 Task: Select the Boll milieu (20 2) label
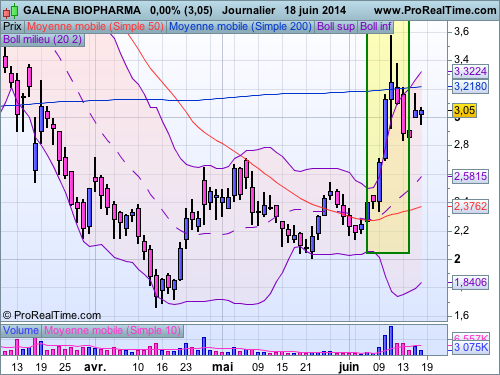pyautogui.click(x=43, y=40)
